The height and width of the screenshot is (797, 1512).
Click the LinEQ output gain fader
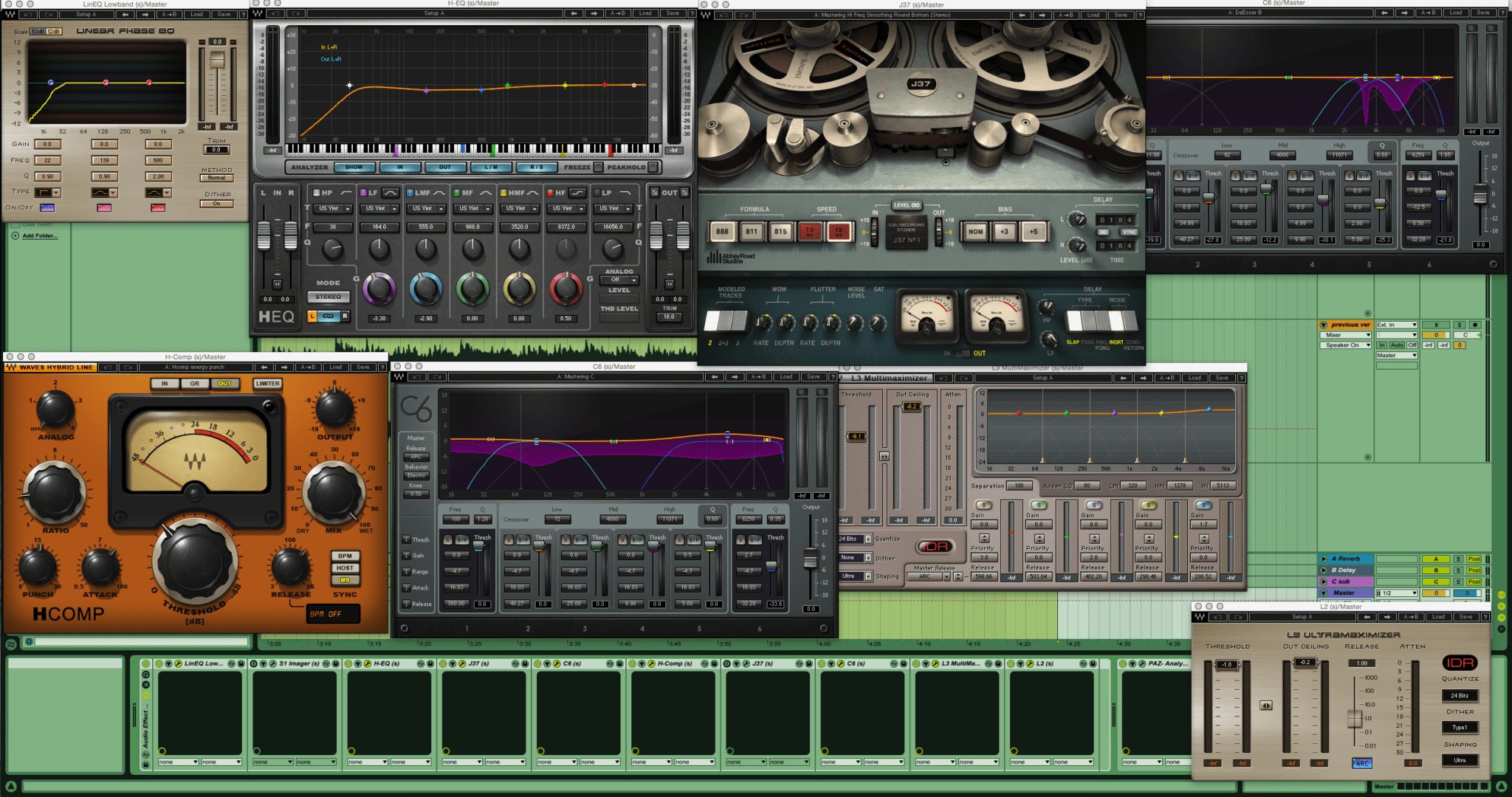pyautogui.click(x=217, y=61)
